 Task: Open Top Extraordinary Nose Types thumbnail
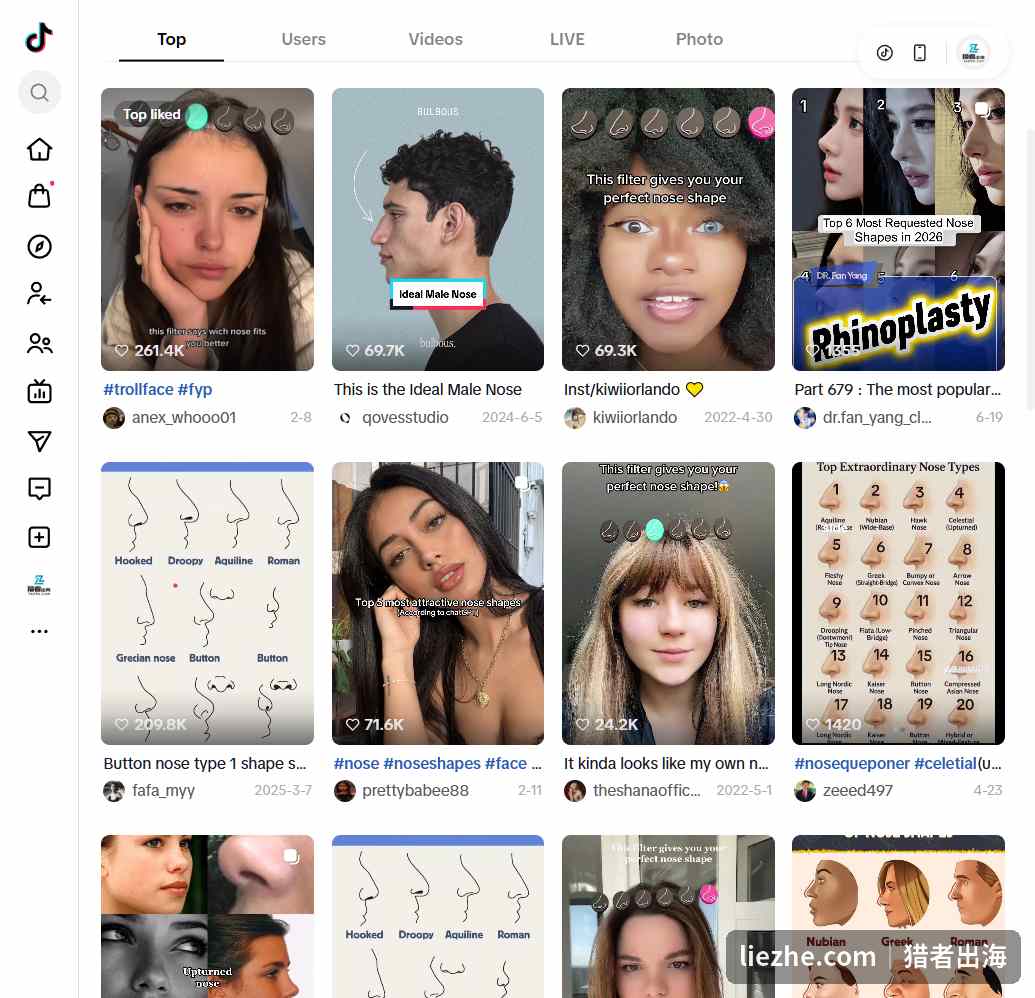tap(898, 603)
